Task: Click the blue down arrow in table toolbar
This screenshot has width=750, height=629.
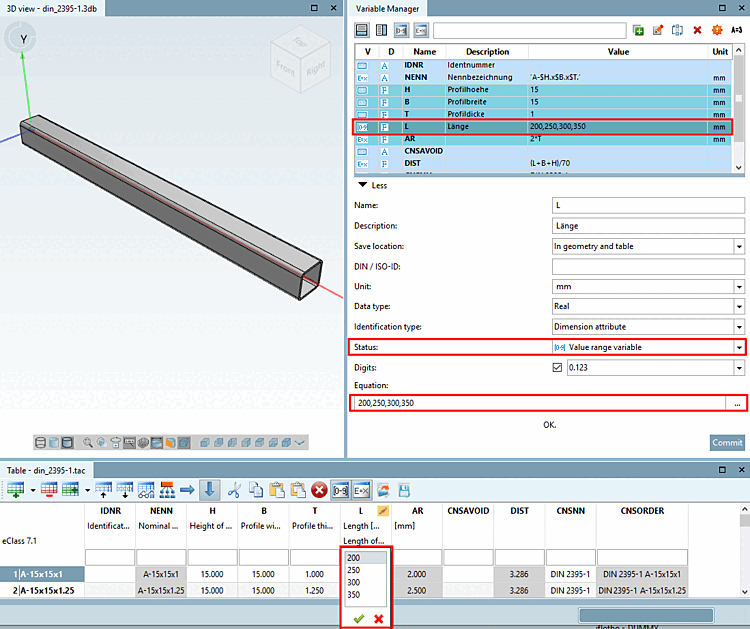Action: point(210,489)
